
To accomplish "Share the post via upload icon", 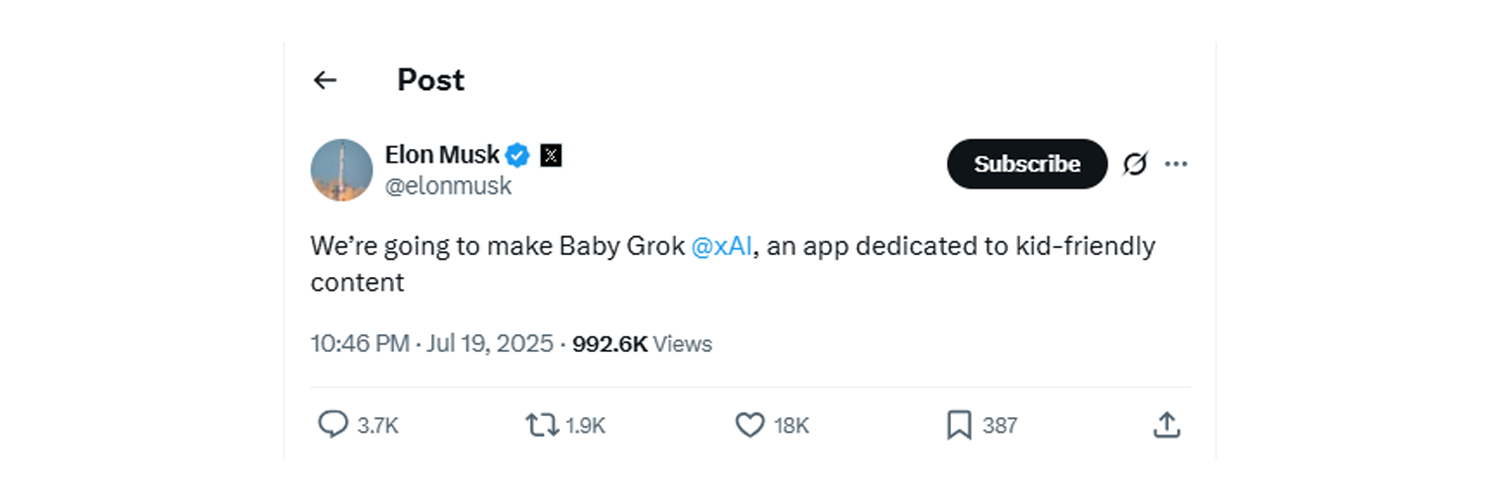I will click(x=1166, y=425).
